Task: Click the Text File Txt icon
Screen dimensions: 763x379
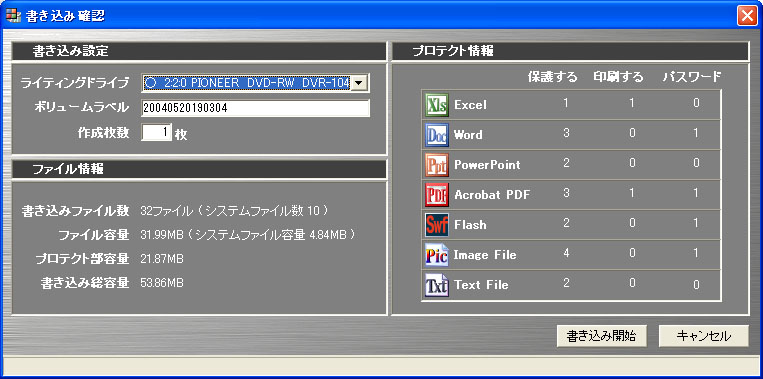Action: [436, 285]
